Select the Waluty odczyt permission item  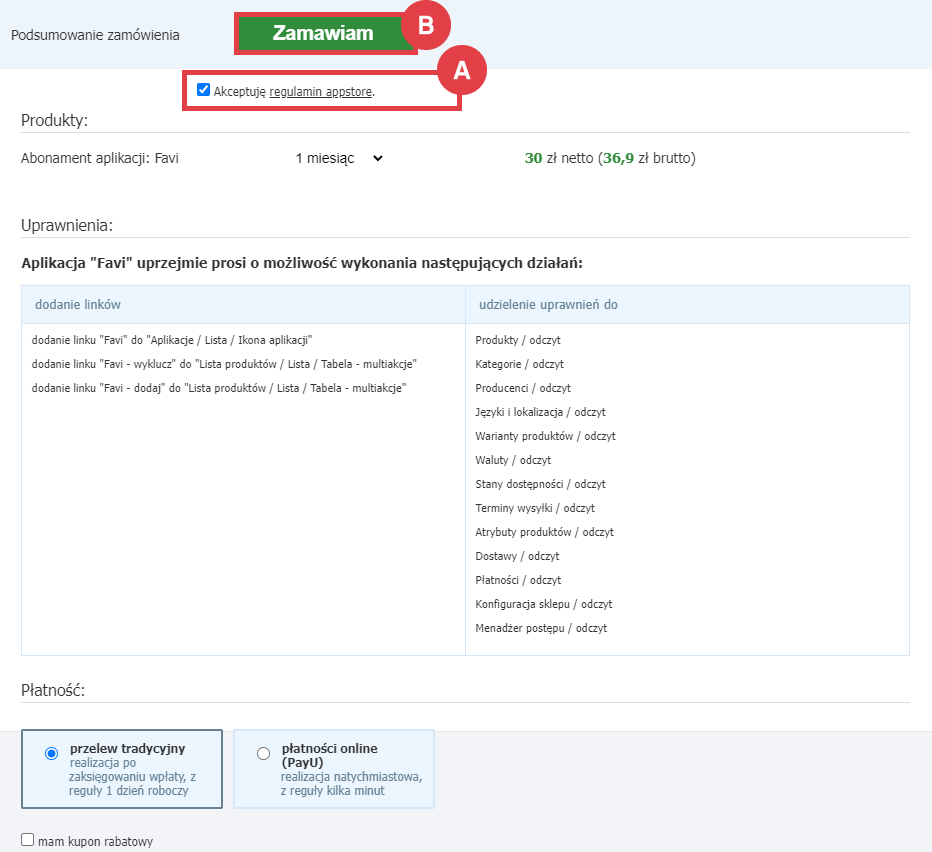click(514, 460)
